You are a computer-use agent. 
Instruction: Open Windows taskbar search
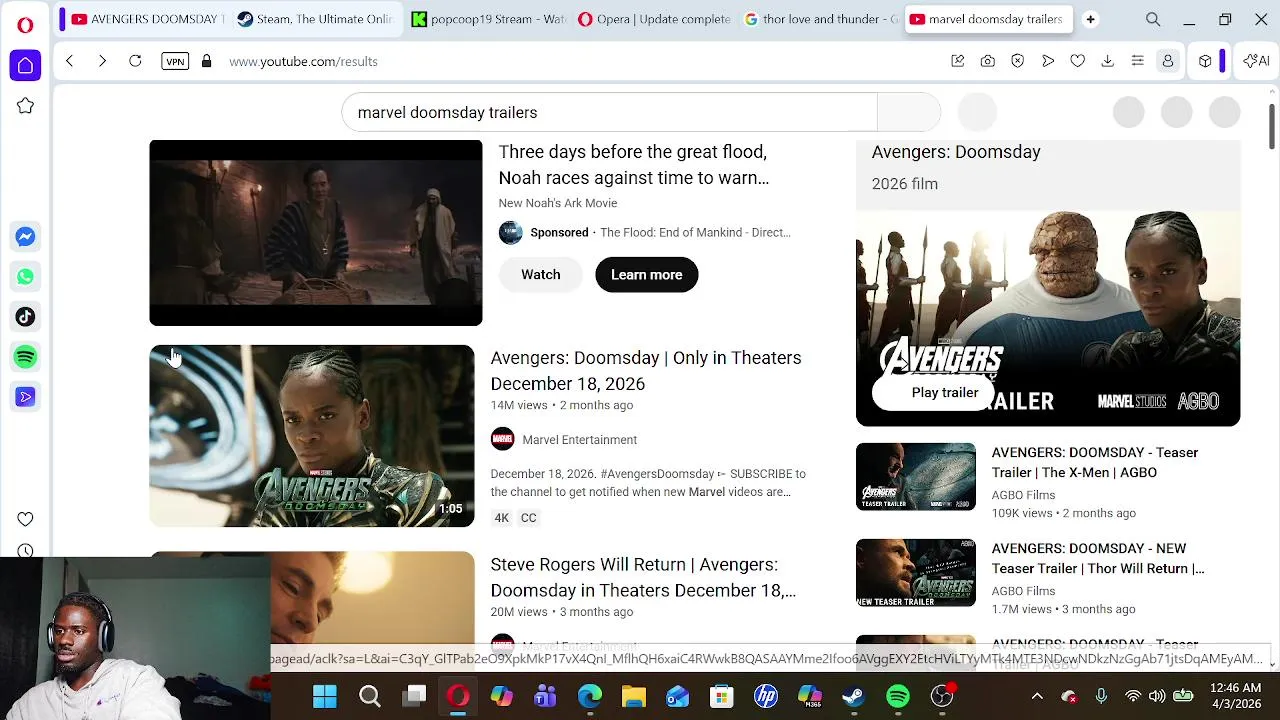[x=370, y=696]
